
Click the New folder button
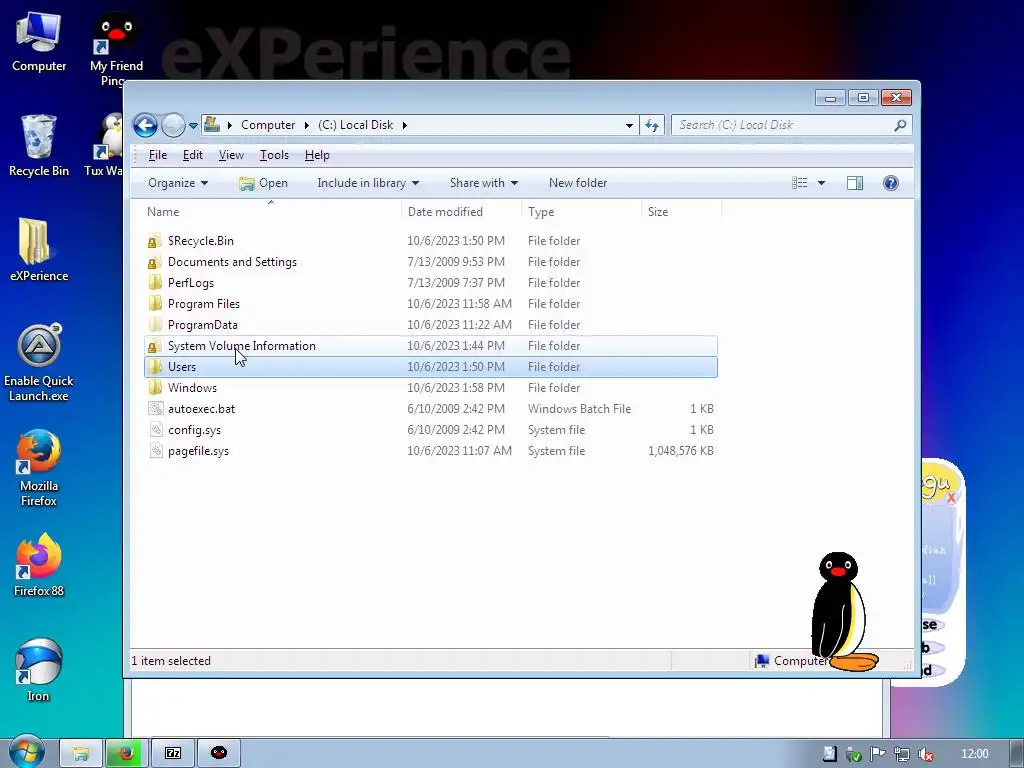tap(578, 183)
